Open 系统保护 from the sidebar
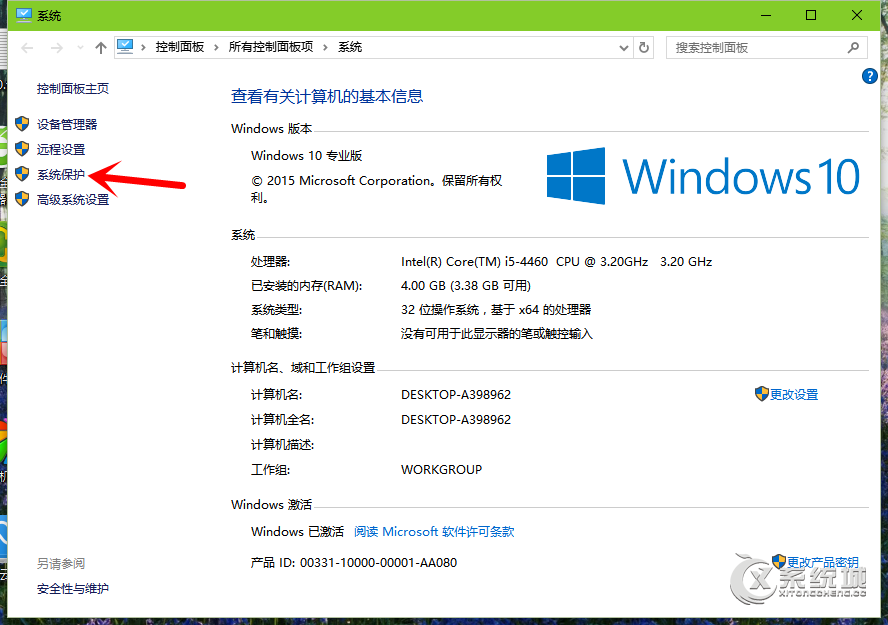The height and width of the screenshot is (625, 888). click(x=61, y=174)
